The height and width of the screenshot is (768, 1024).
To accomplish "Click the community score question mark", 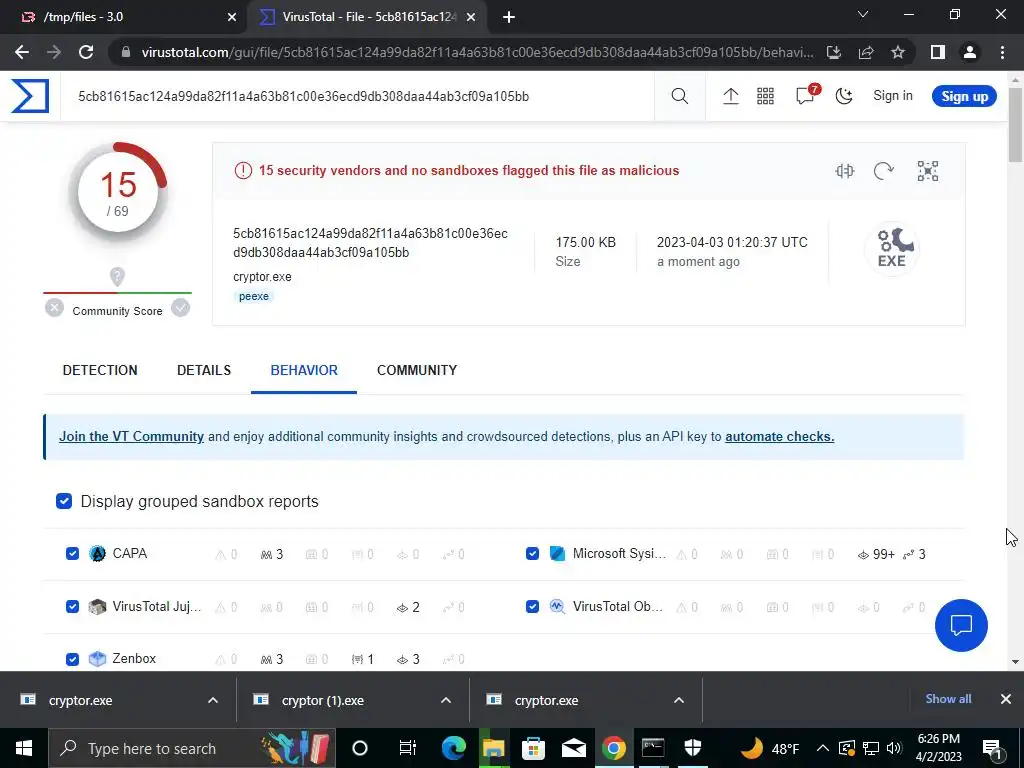I will tap(117, 276).
